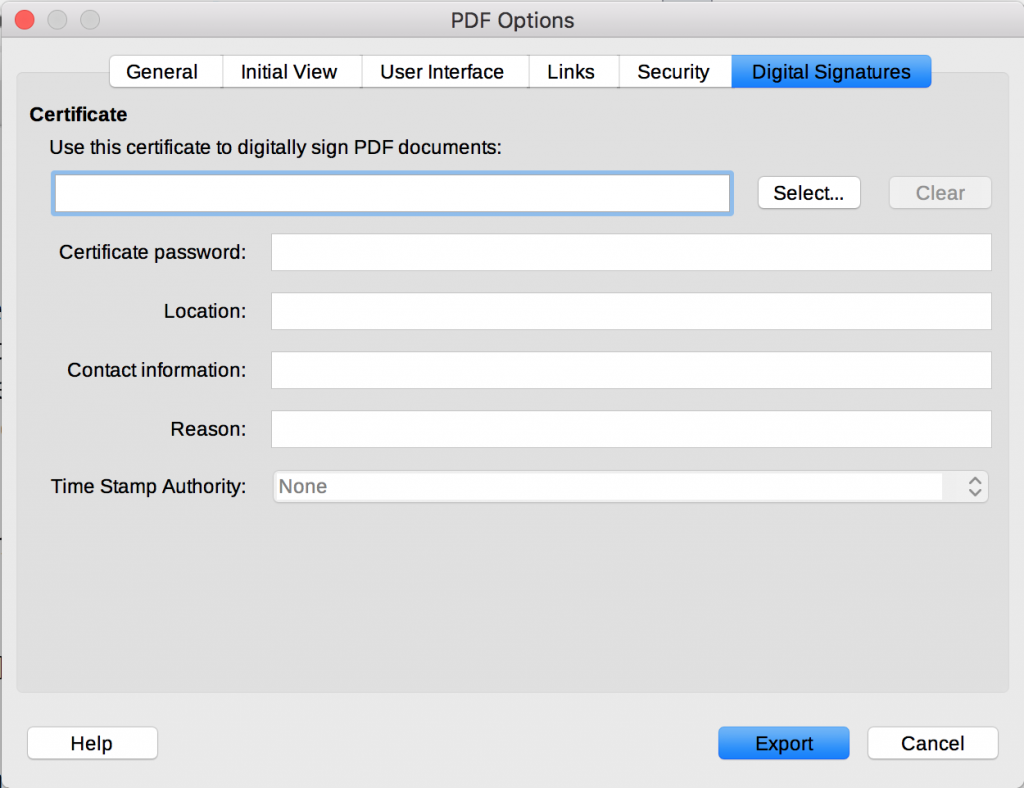Click Select to choose a certificate
The height and width of the screenshot is (788, 1024).
809,192
